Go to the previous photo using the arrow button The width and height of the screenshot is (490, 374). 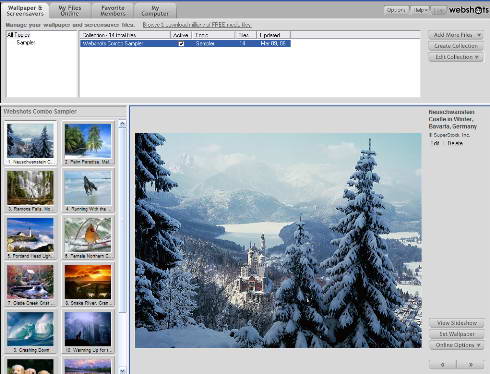coord(443,364)
